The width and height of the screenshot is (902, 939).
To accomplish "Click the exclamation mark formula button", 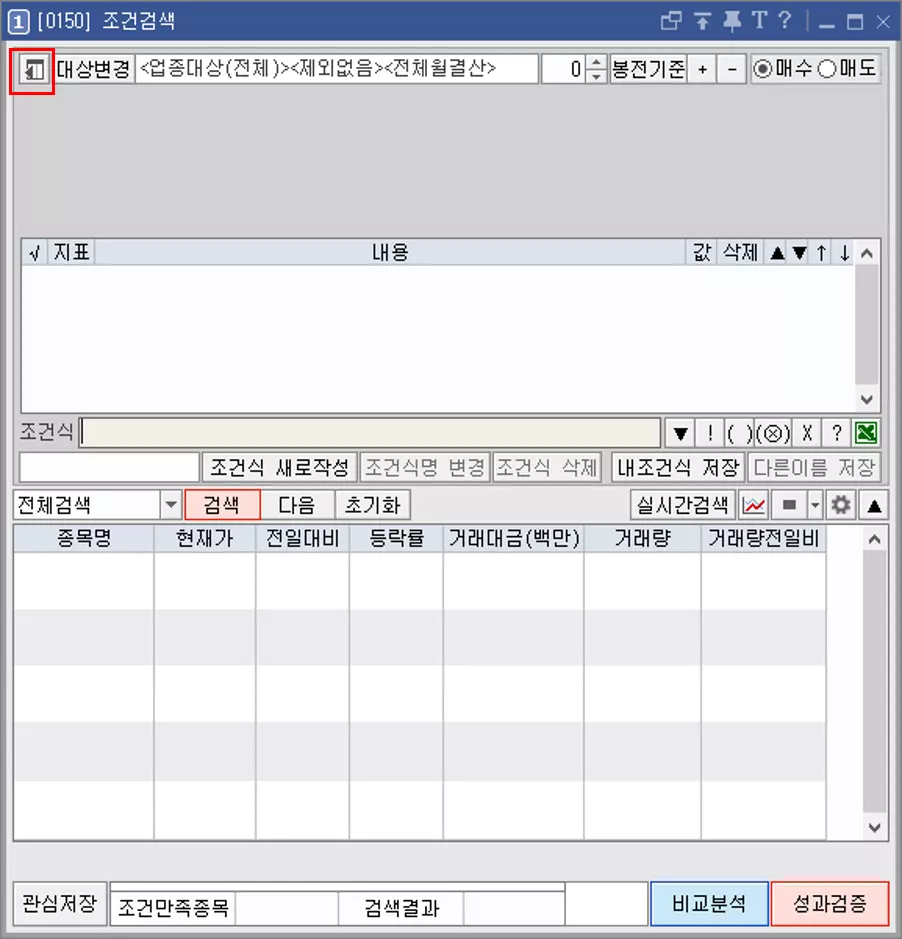I will coord(710,433).
